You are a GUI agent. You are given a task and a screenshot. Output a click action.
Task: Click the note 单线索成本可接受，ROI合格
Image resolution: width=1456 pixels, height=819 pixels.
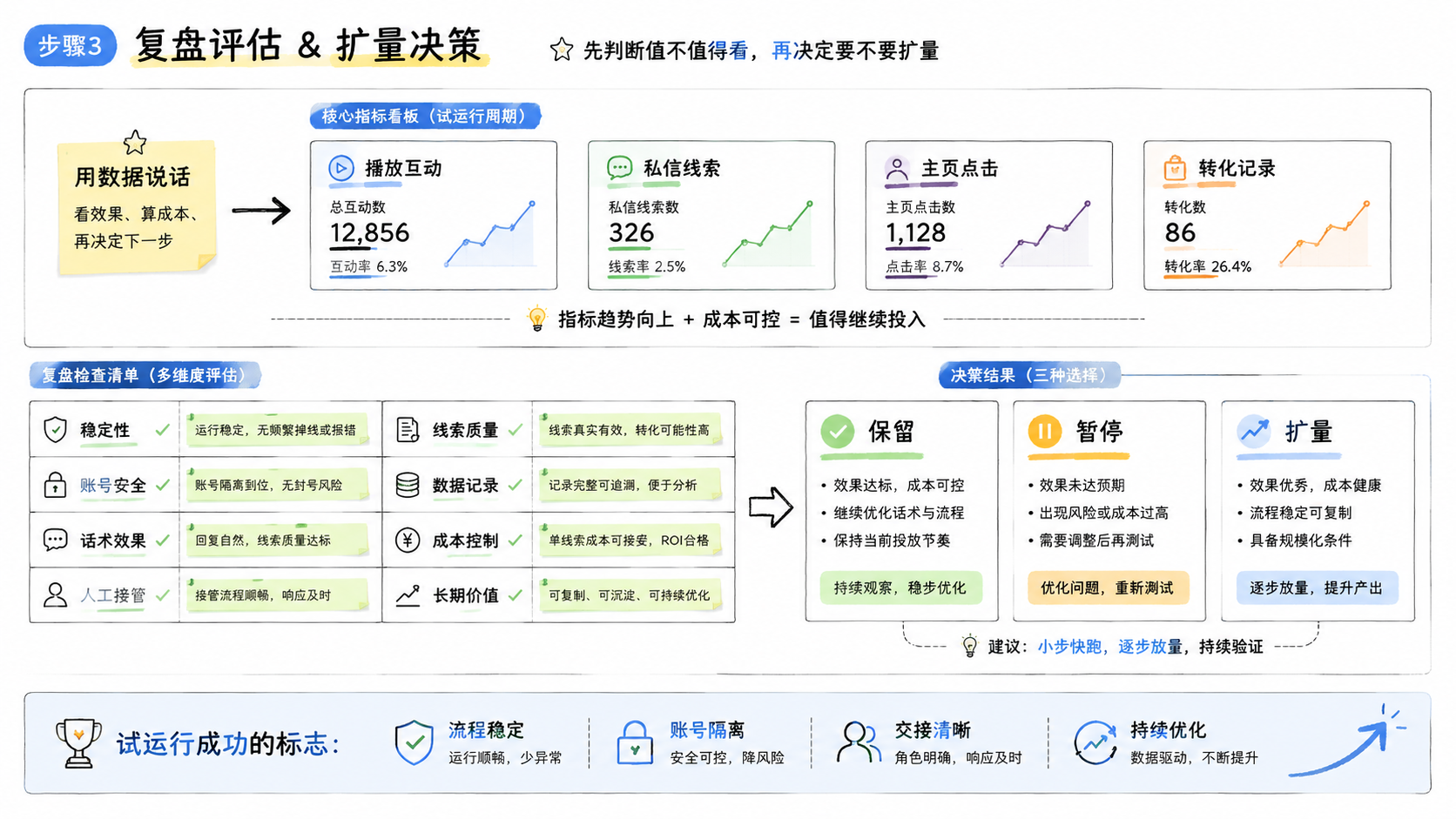tap(630, 540)
